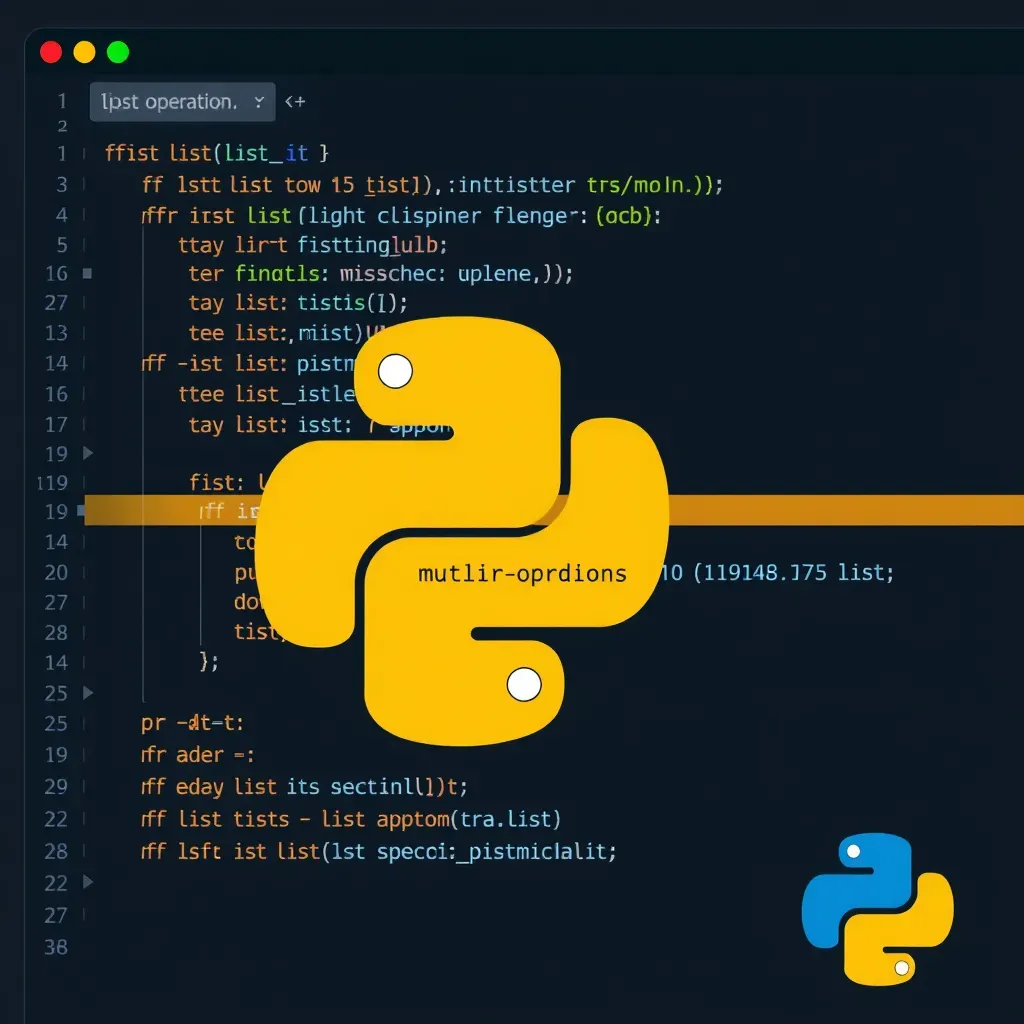
Task: Expand the fold arrow below the 'rff lsft ist list' line
Action: coord(88,882)
